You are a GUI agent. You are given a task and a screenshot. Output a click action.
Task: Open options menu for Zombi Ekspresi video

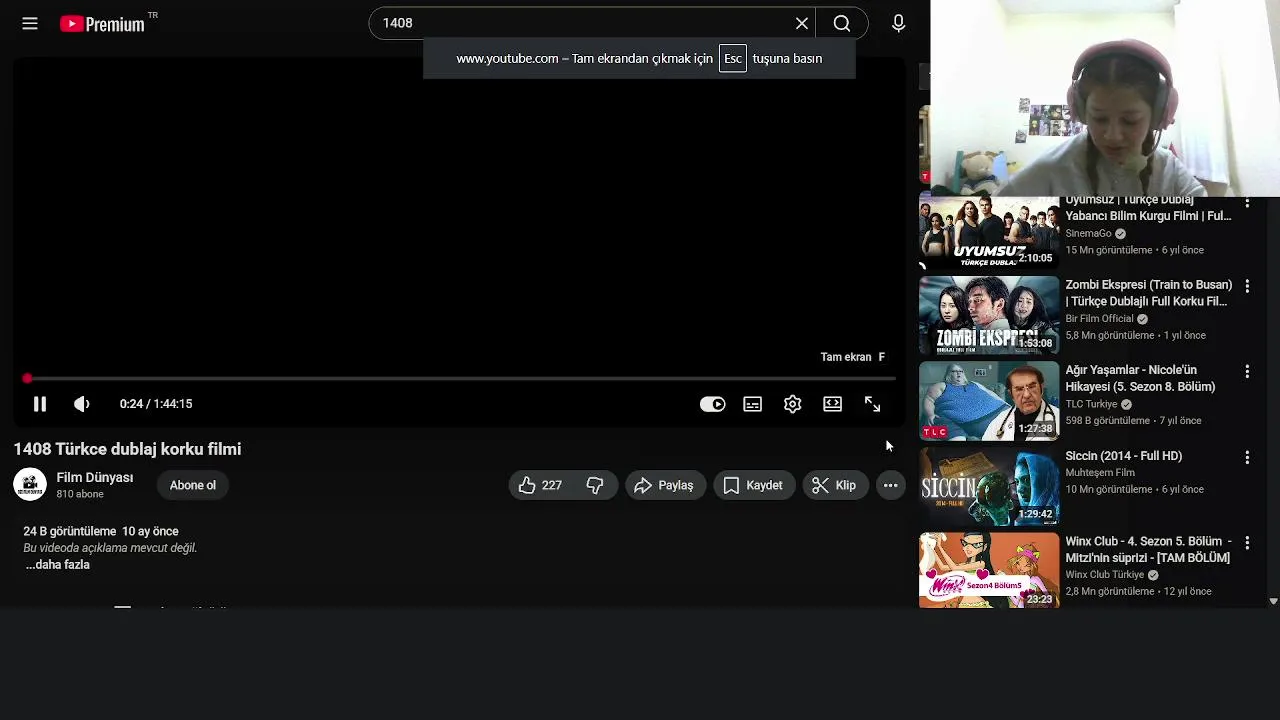(1247, 286)
